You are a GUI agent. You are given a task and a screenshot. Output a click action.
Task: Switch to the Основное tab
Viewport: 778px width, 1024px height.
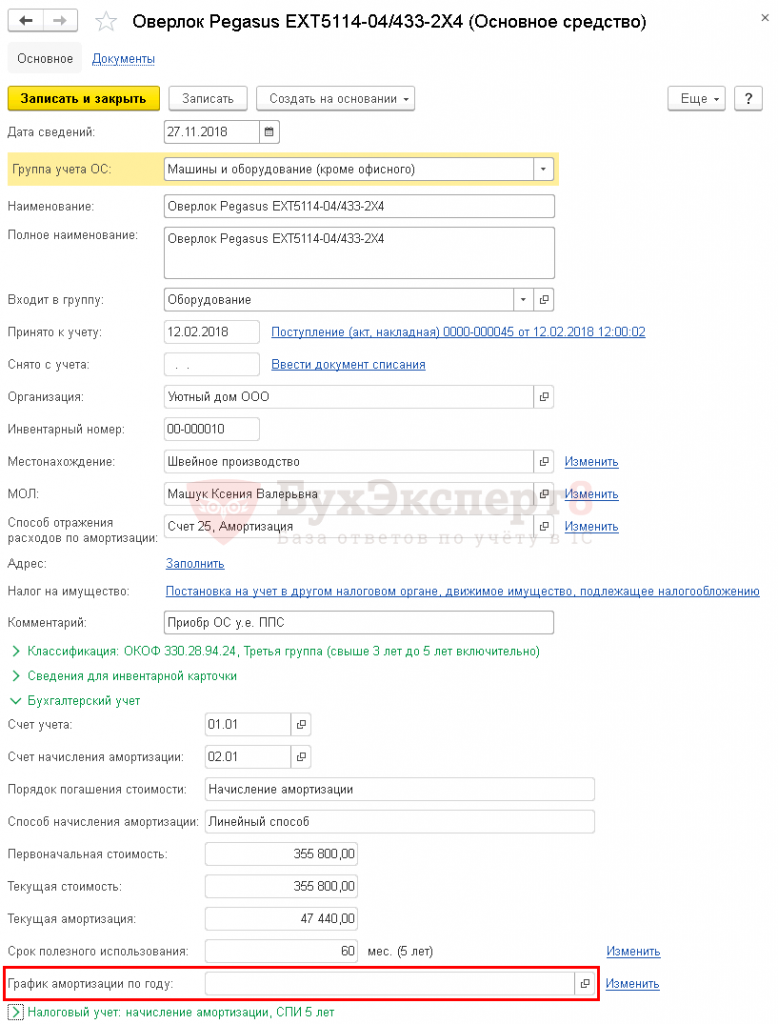point(45,59)
